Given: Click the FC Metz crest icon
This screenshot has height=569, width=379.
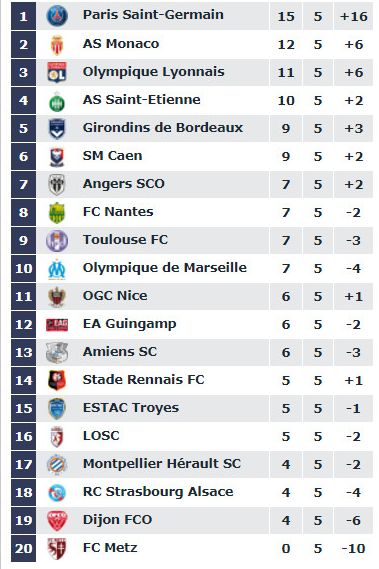Looking at the screenshot, I should point(57,548).
